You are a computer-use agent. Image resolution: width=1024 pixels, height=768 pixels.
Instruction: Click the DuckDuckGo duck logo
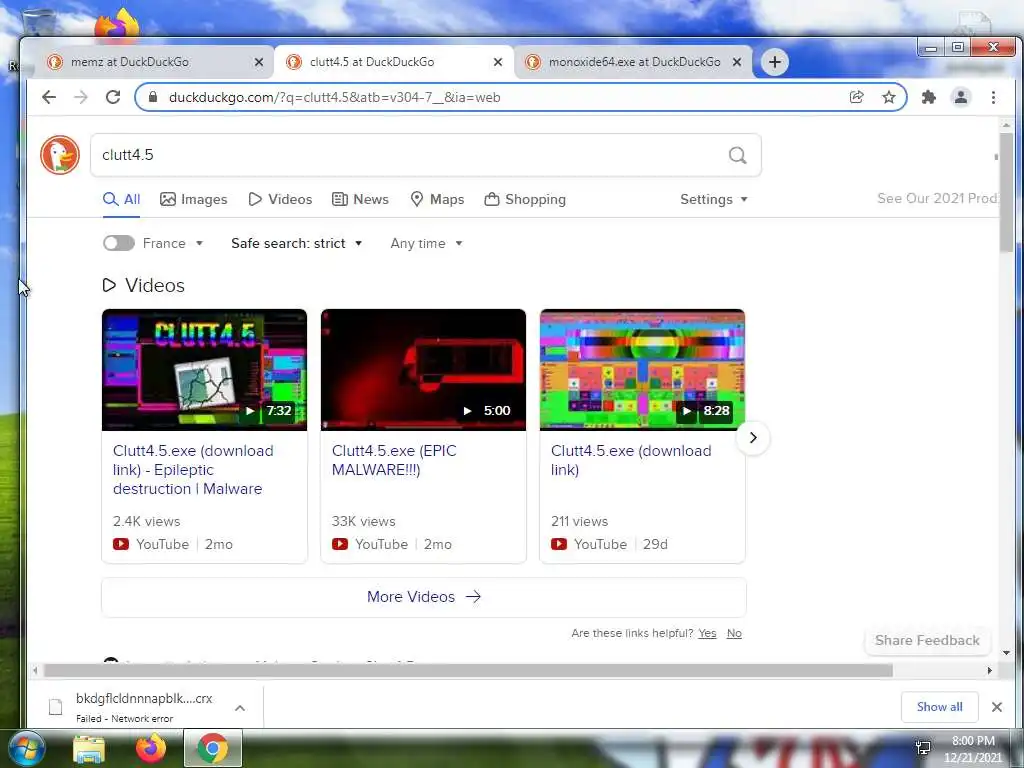(59, 155)
